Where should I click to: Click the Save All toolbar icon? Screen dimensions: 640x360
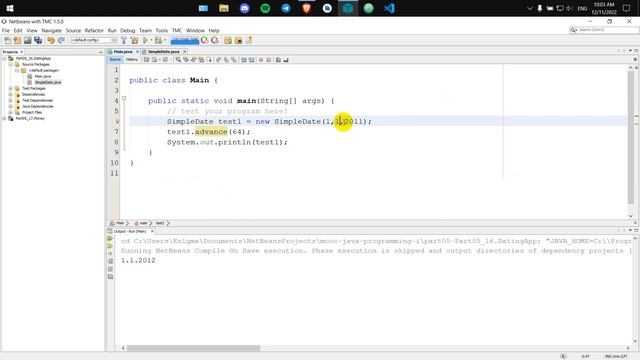(38, 40)
